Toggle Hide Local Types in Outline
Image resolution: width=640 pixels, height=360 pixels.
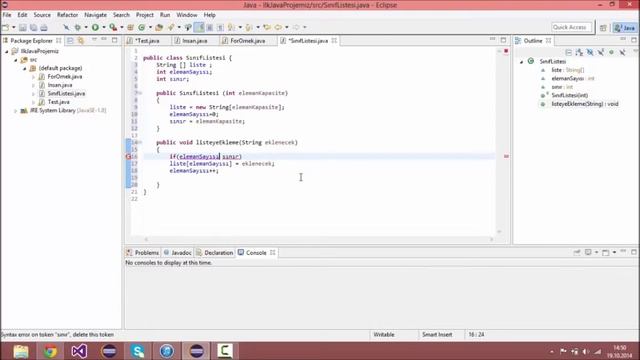point(622,52)
